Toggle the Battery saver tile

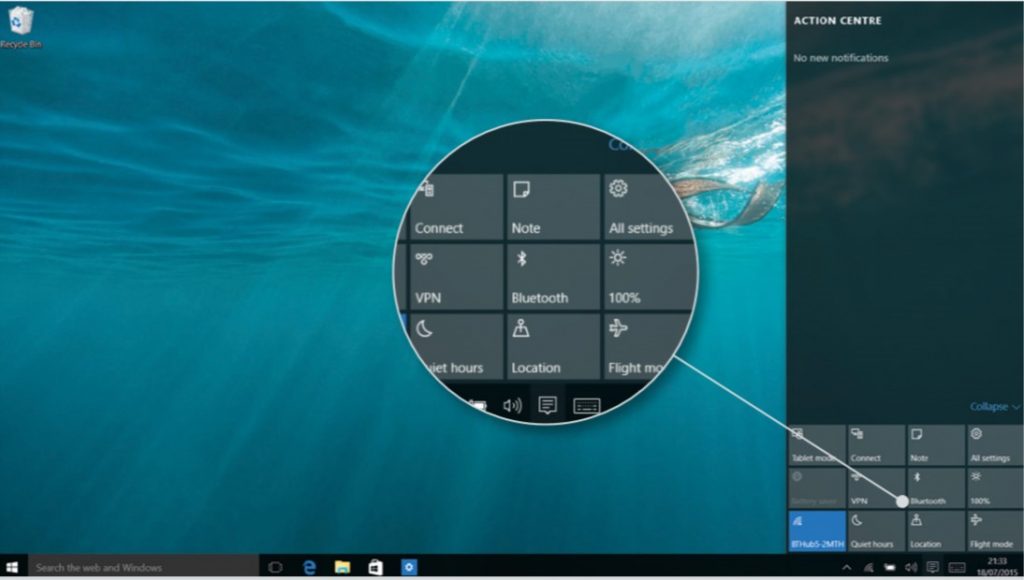pos(817,488)
